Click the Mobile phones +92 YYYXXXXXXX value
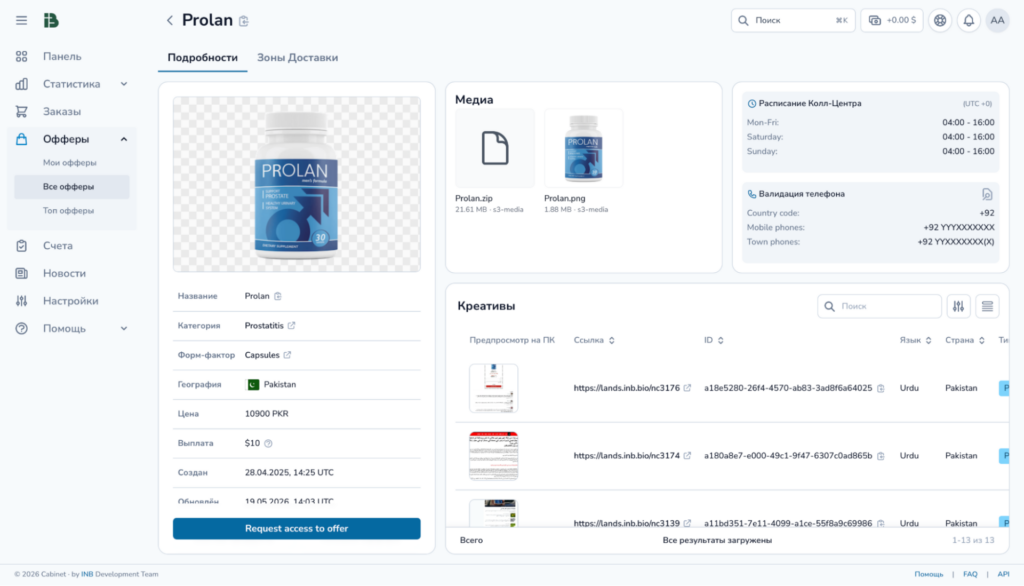This screenshot has width=1024, height=586. tap(959, 227)
